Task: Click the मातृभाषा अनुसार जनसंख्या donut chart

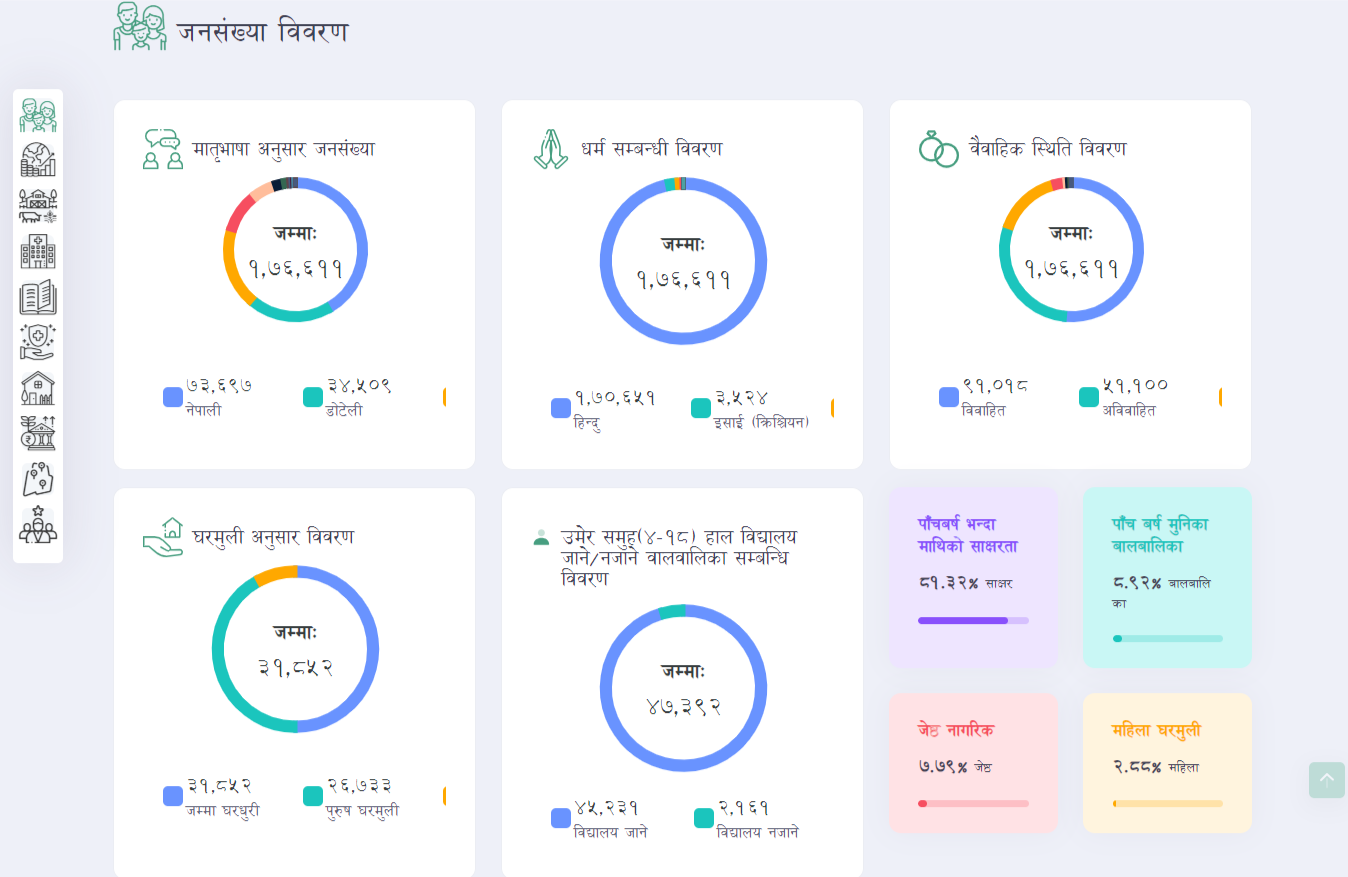Action: coord(295,250)
